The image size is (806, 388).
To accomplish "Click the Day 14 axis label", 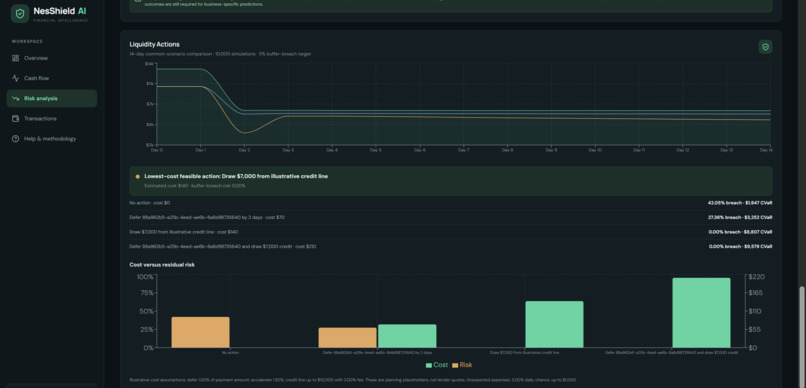I will [766, 150].
